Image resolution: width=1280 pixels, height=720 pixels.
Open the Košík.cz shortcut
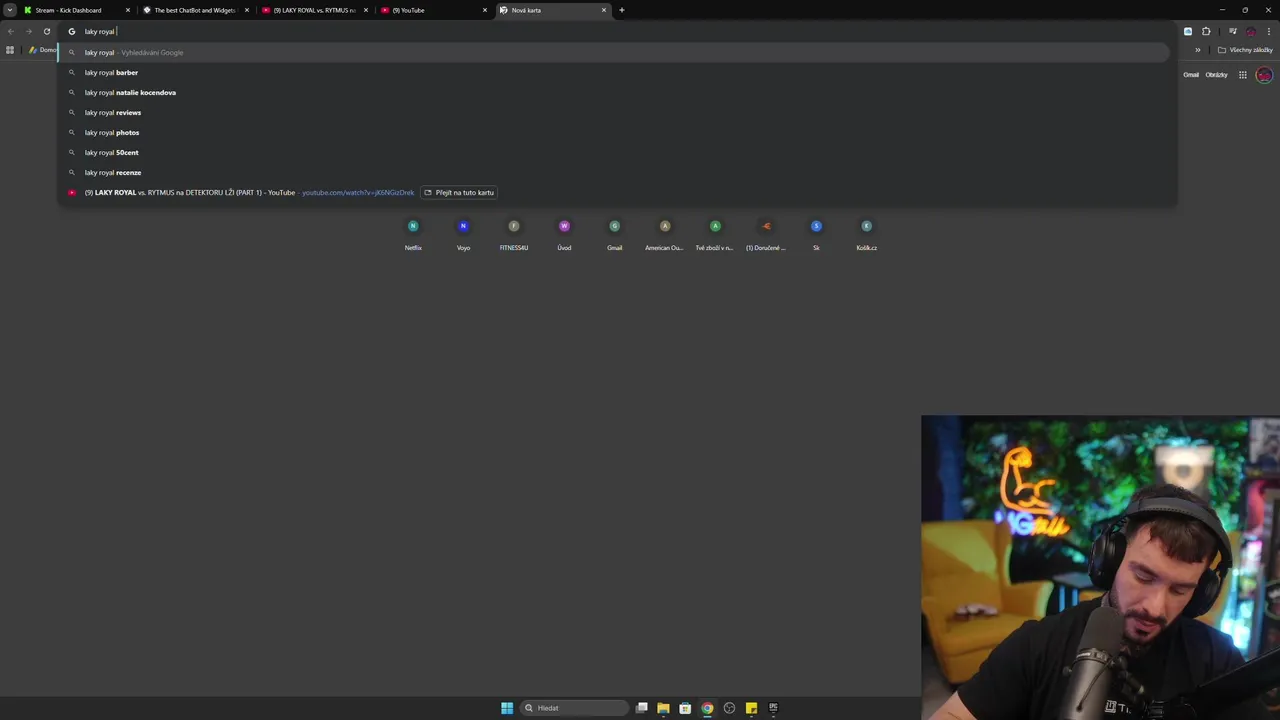[867, 234]
